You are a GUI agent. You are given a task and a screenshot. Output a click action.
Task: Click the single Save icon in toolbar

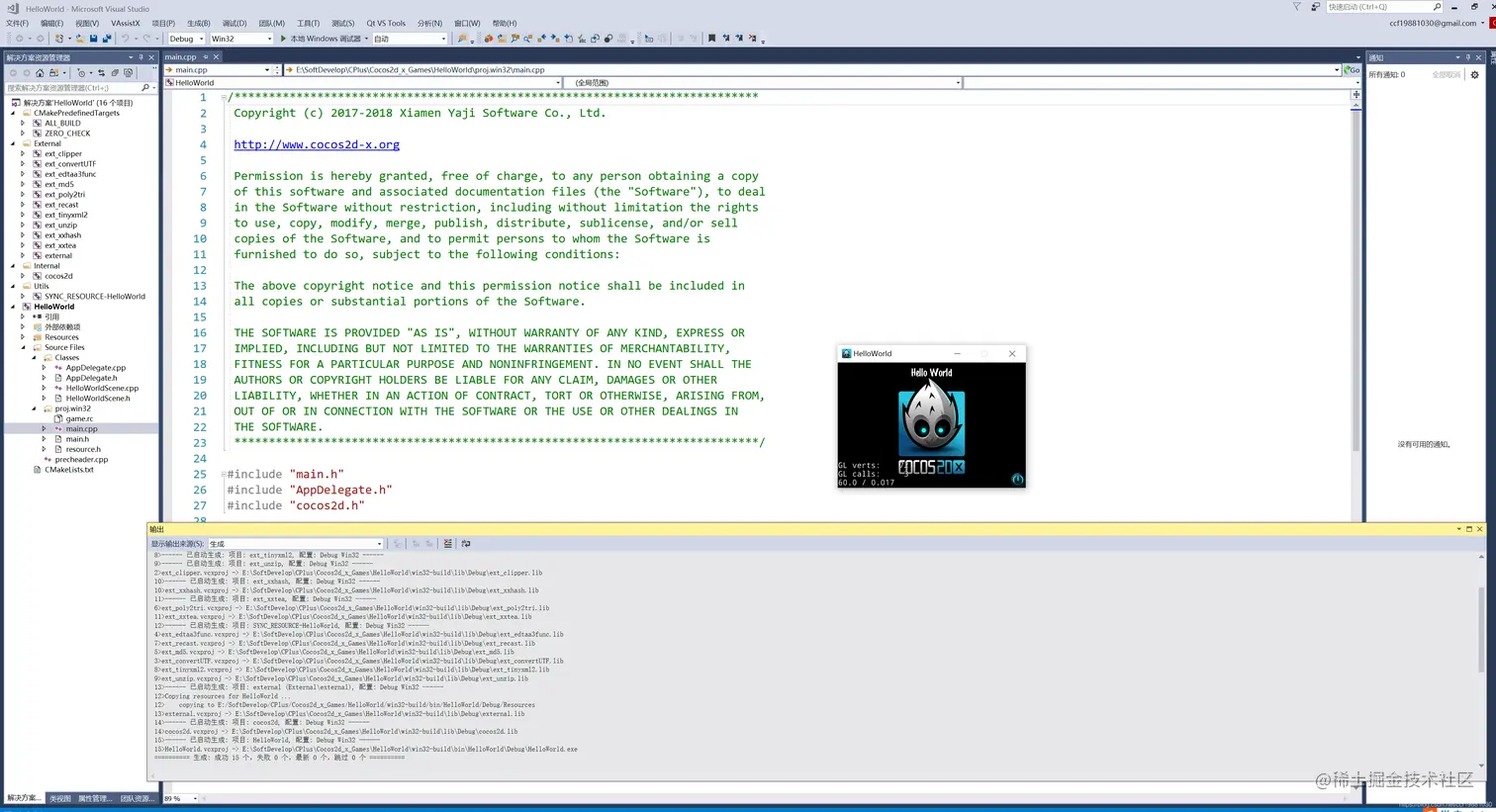click(x=93, y=39)
